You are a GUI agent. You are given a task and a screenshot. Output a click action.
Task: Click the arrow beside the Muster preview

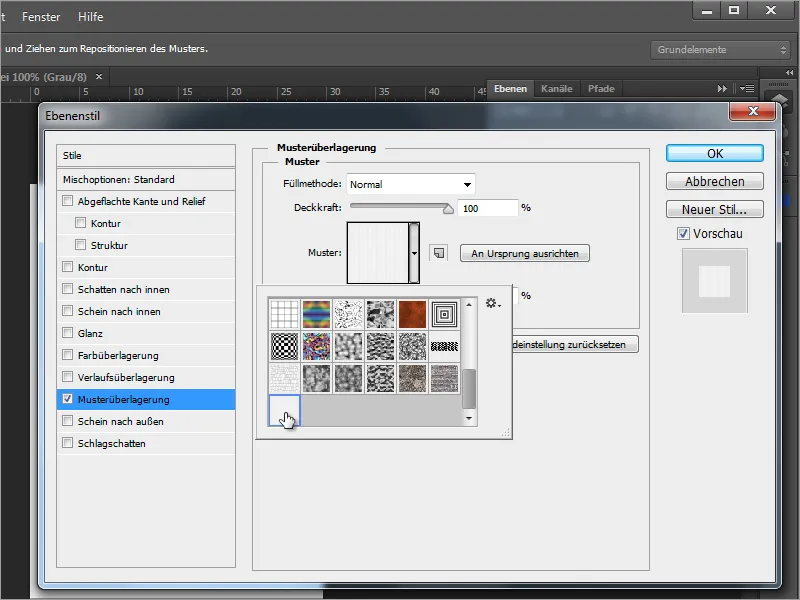click(x=414, y=253)
